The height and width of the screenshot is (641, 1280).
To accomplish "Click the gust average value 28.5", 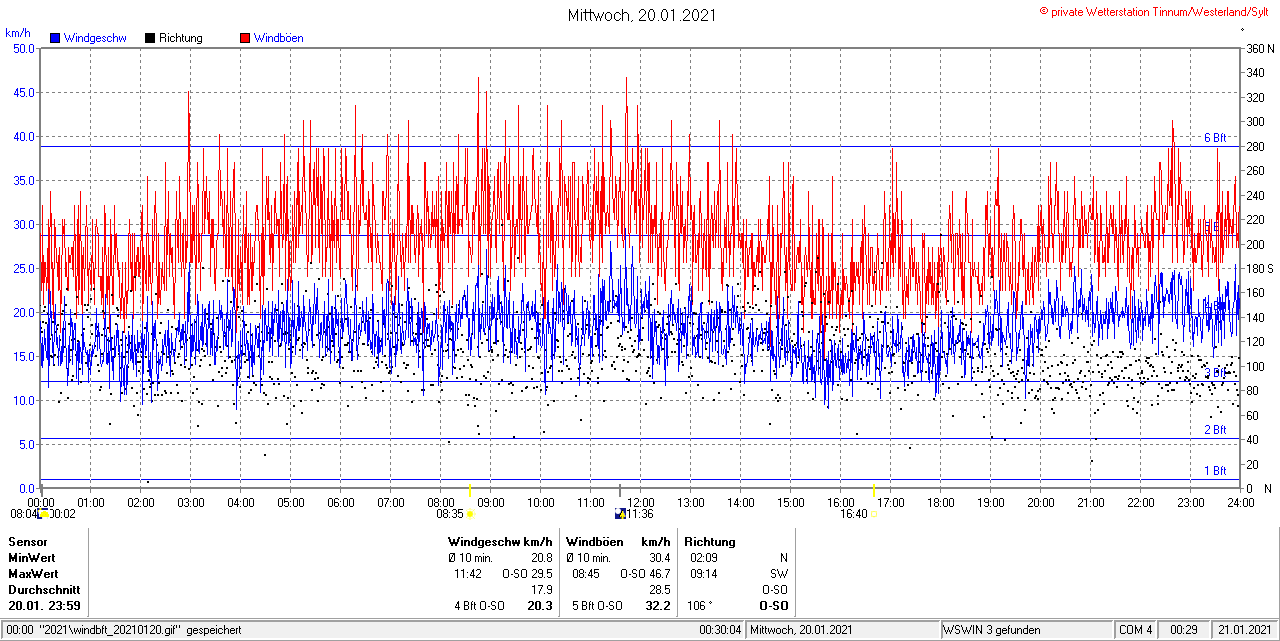I will point(659,590).
